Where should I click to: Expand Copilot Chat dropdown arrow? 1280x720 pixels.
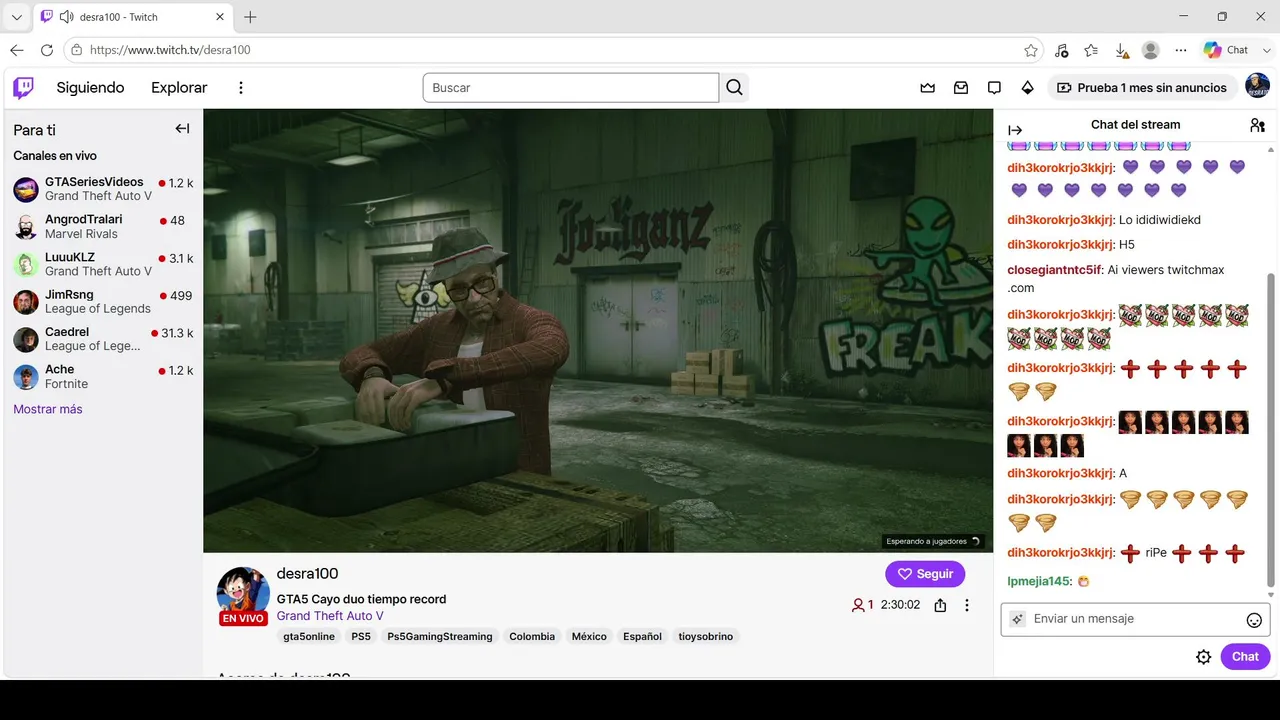pyautogui.click(x=1266, y=50)
